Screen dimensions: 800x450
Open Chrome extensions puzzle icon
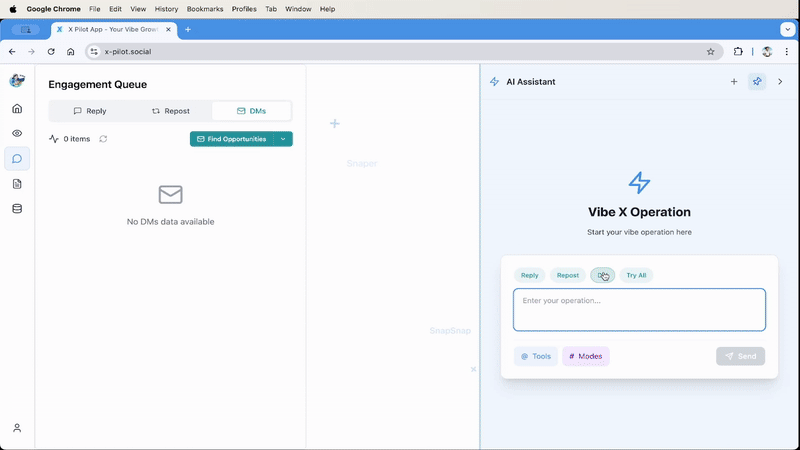pos(738,52)
